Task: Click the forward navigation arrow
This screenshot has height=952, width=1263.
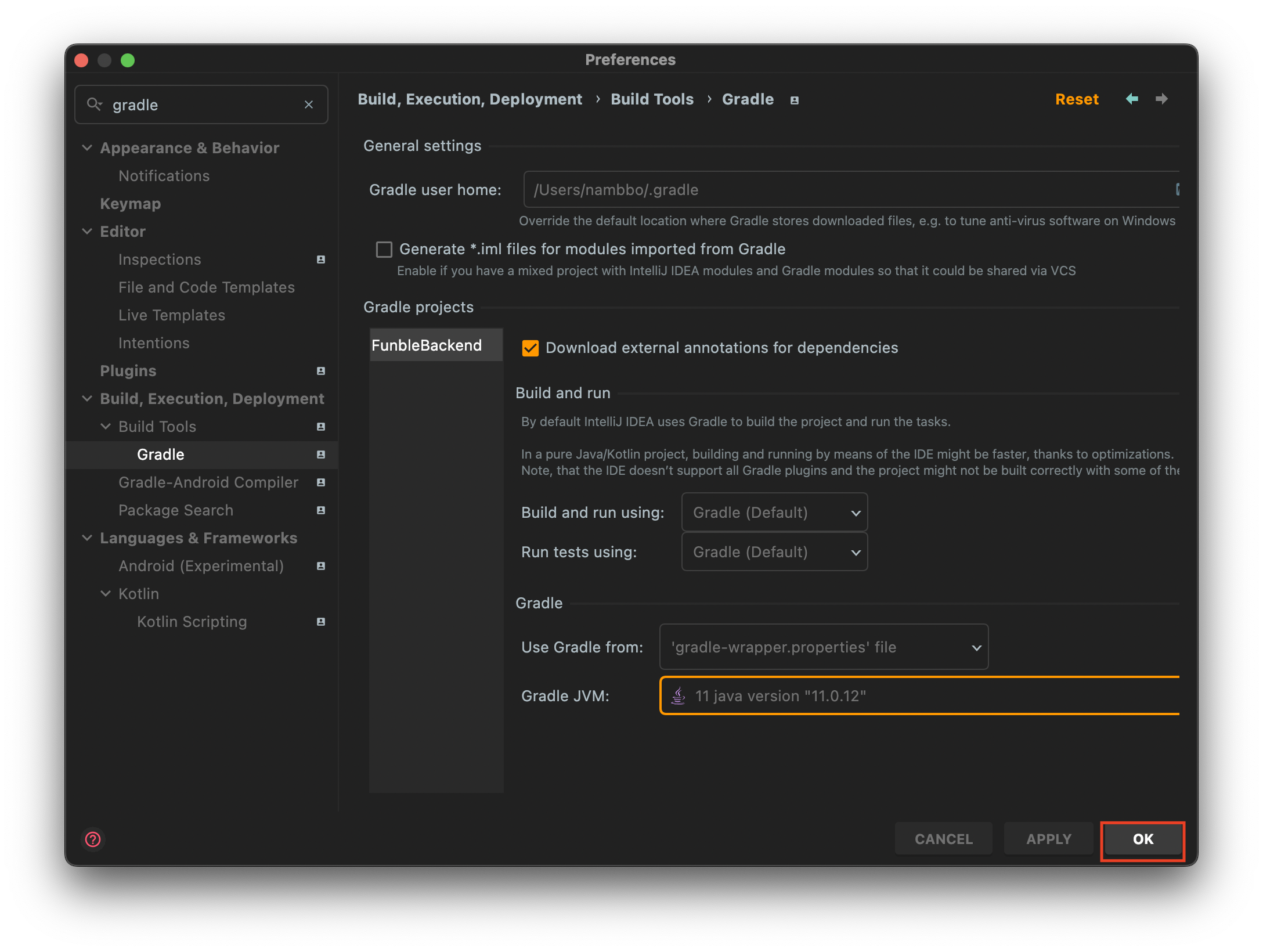Action: [1161, 99]
